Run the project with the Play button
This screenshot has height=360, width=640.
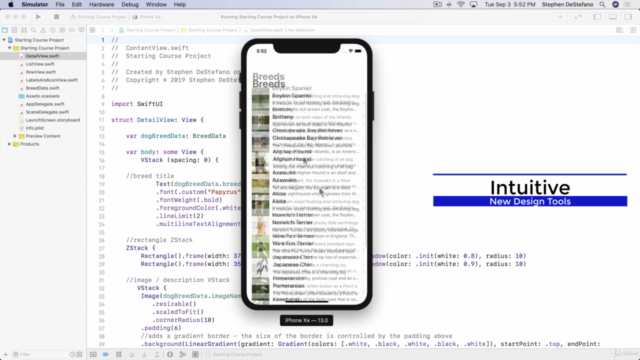(38, 17)
